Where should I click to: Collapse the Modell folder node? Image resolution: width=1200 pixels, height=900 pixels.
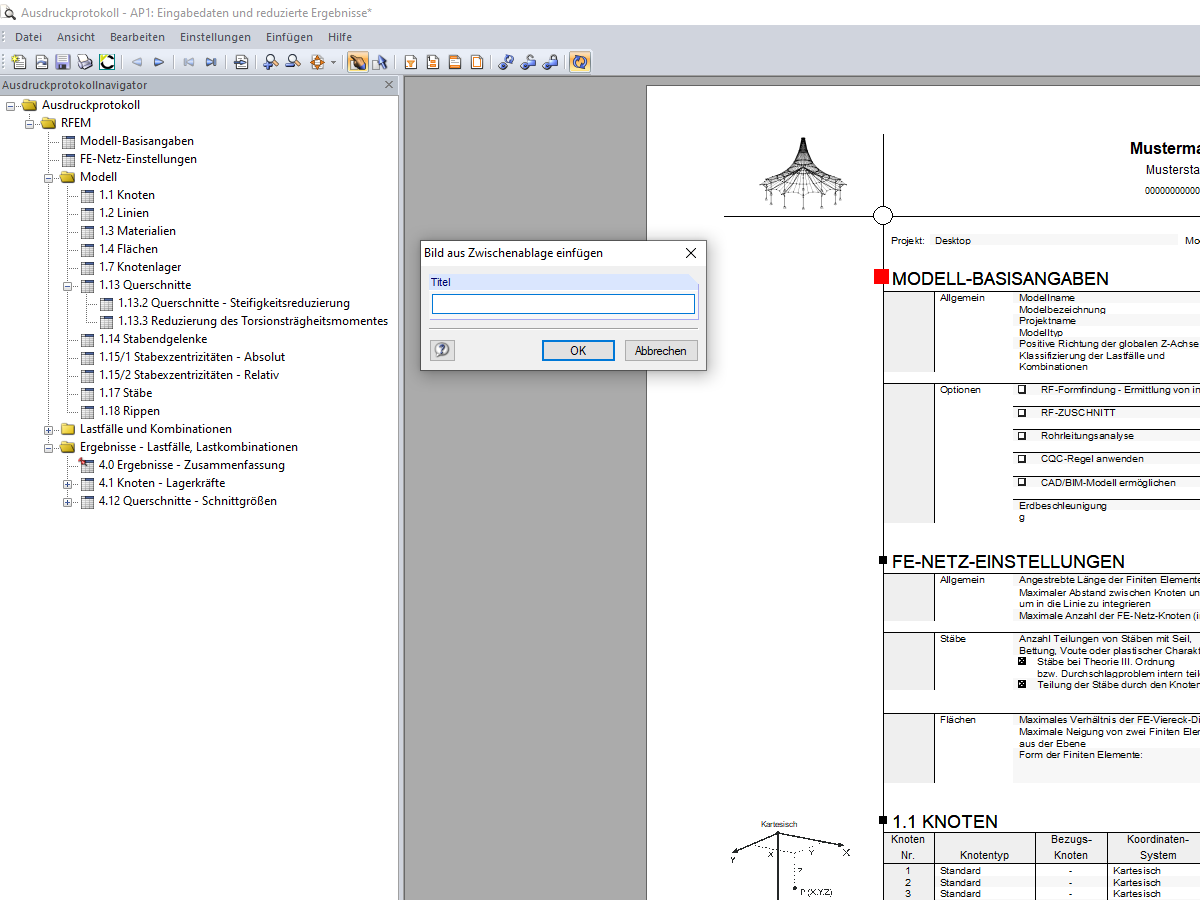point(49,177)
